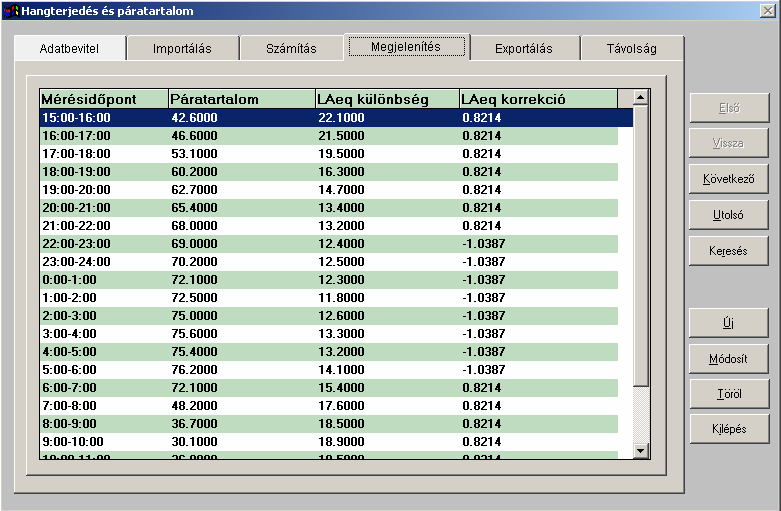Select the 4:00-5:00 row
Viewport: 781px width, 511px height.
coord(329,352)
